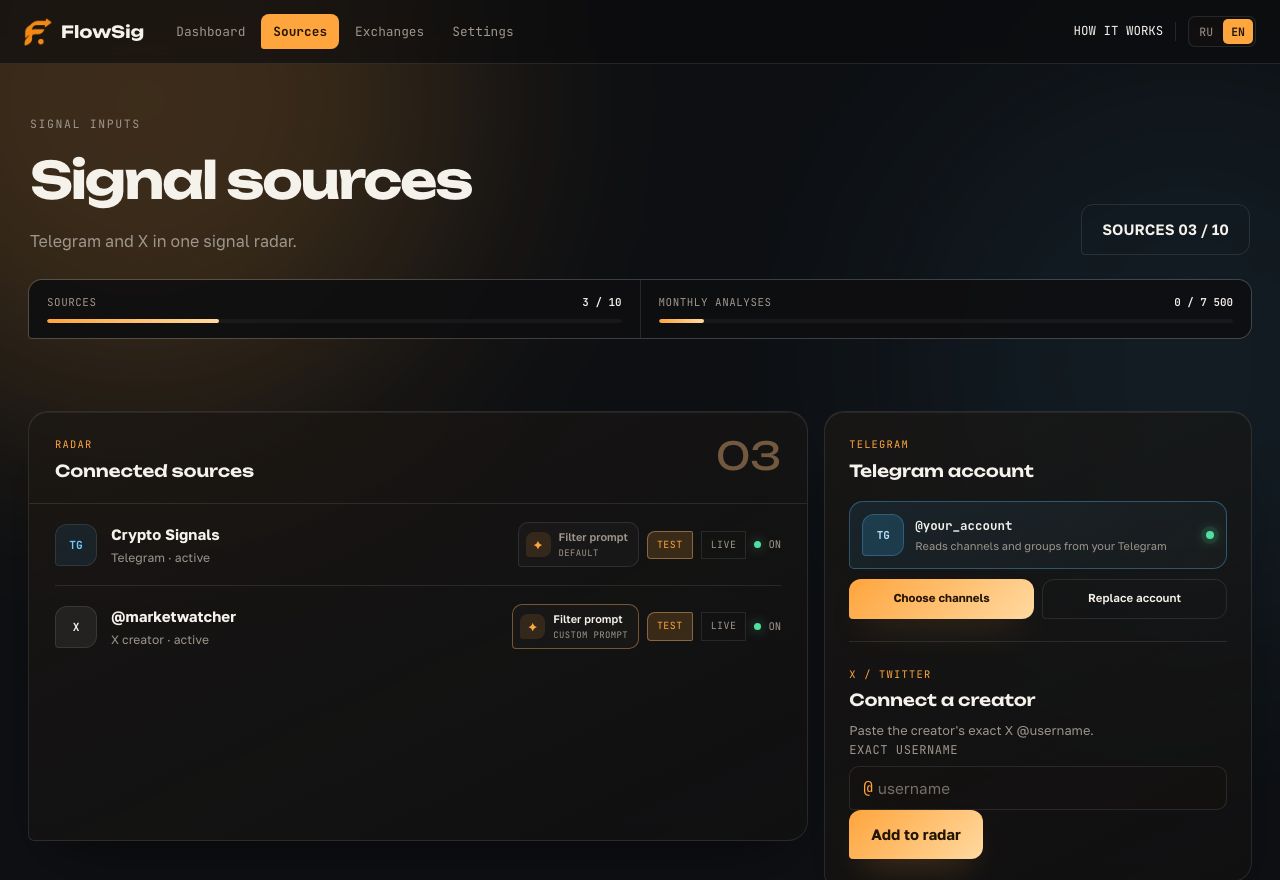1280x880 pixels.
Task: Set @marketwatcher to TEST mode
Action: pyautogui.click(x=670, y=626)
